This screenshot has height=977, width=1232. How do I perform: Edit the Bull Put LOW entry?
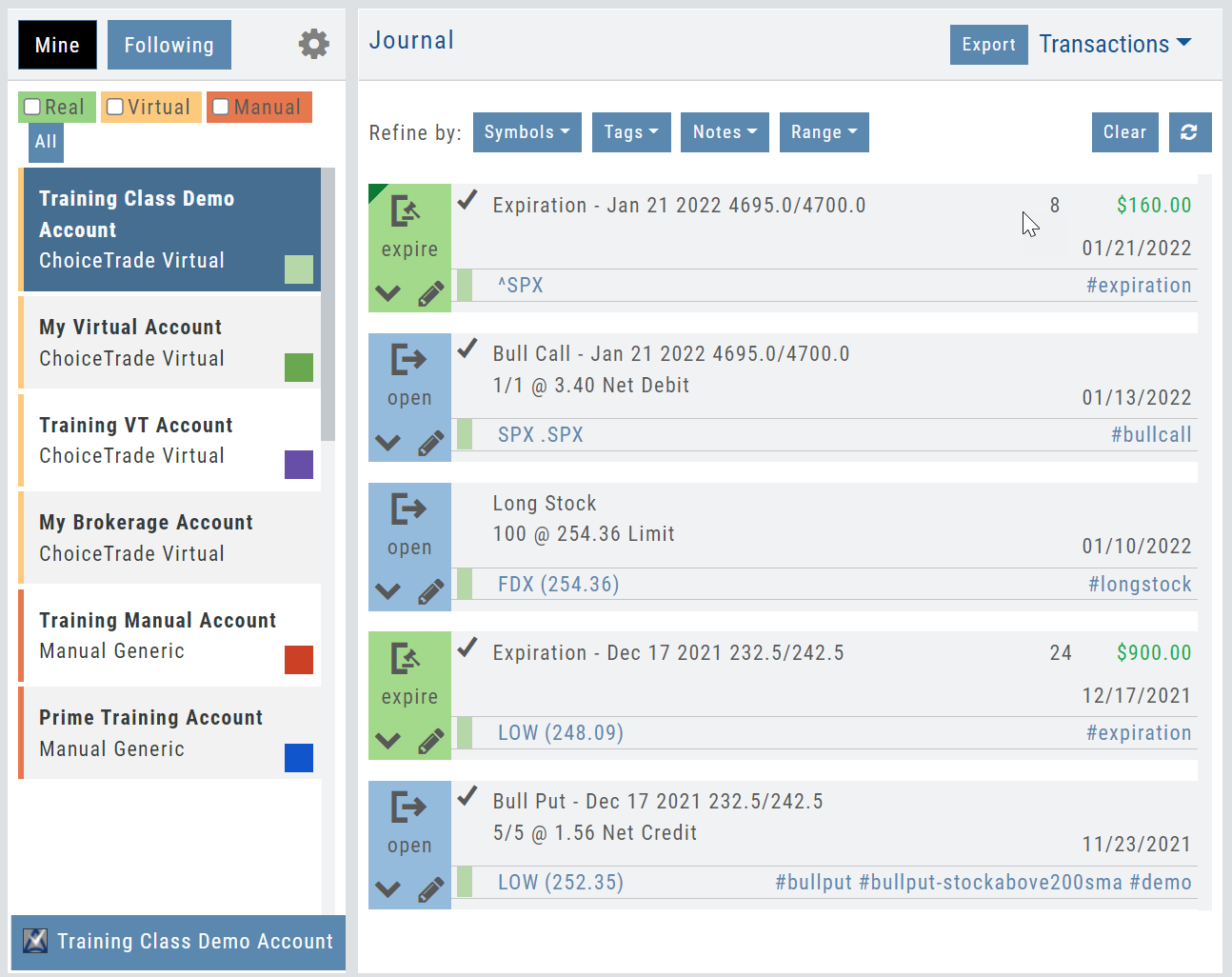coord(431,890)
